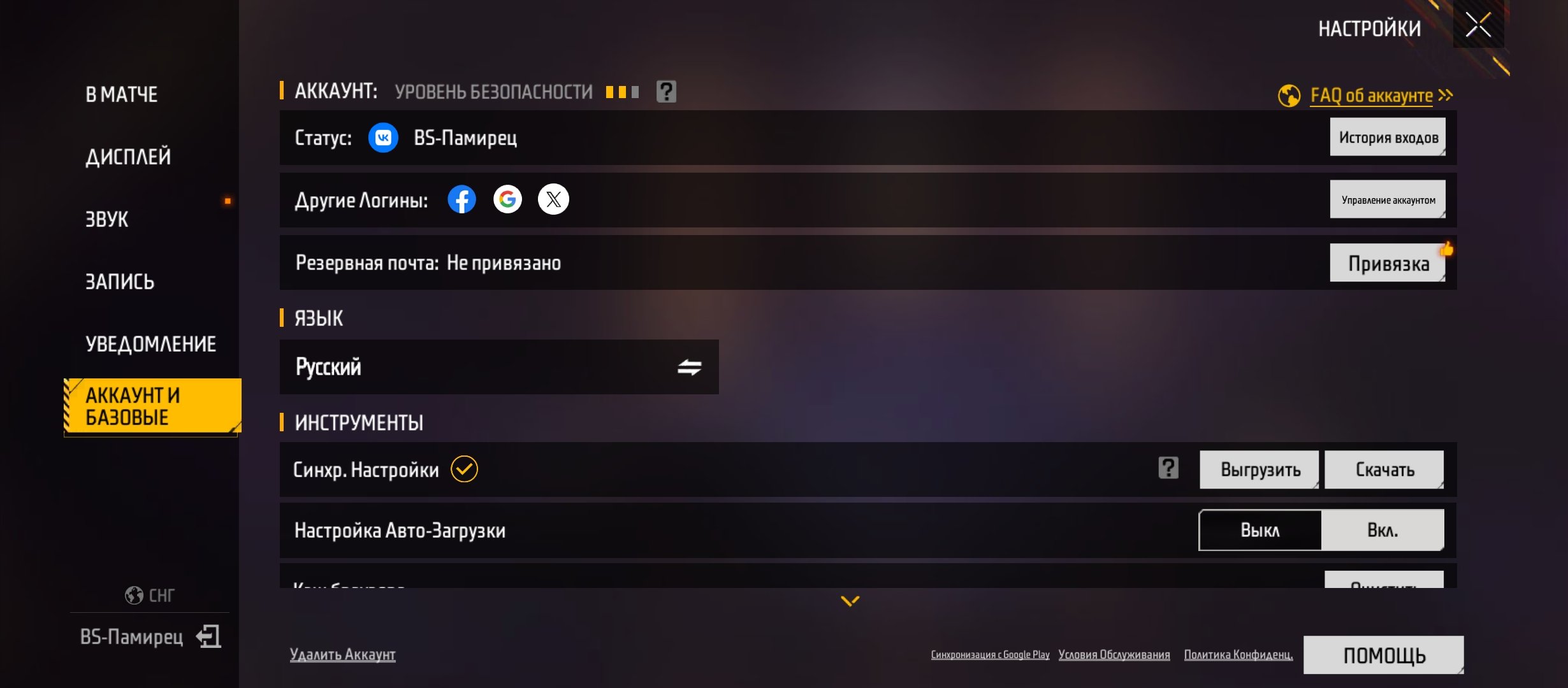Open the Русский language selector

(x=499, y=367)
